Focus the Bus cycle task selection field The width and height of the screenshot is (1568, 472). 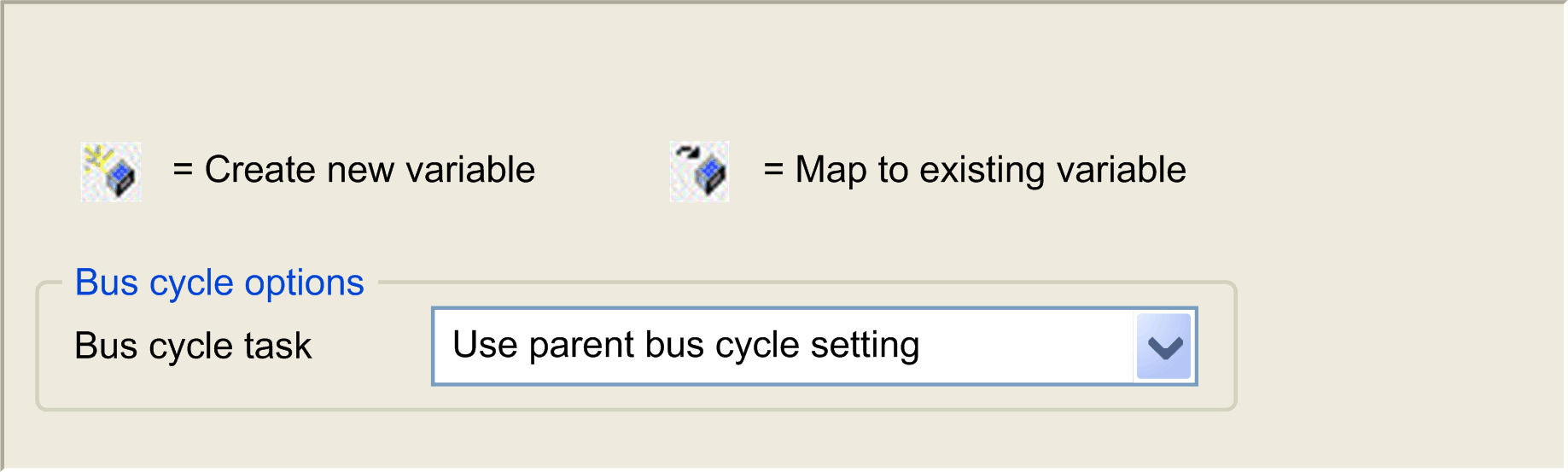(814, 347)
